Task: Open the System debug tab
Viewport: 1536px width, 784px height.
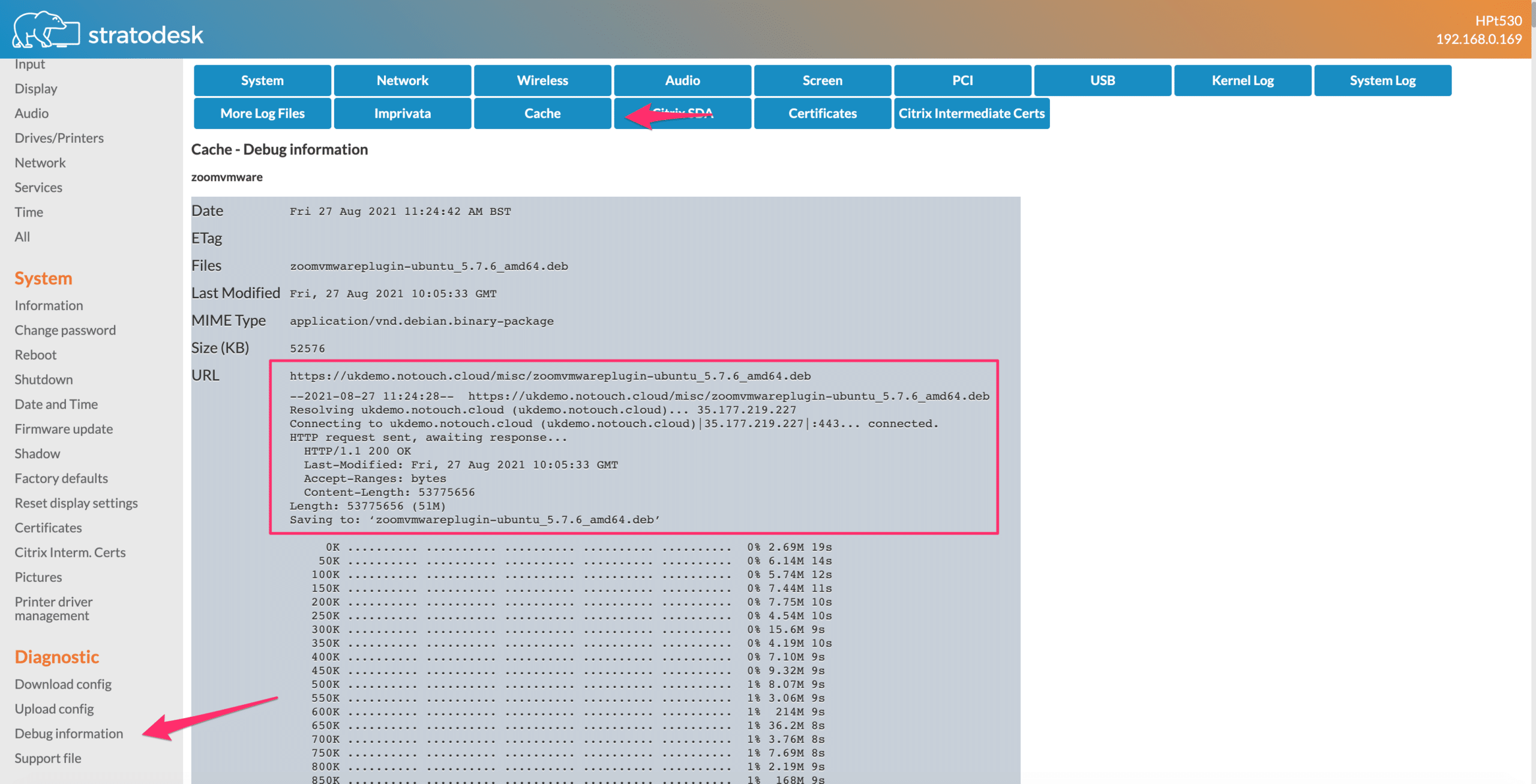Action: (x=262, y=80)
